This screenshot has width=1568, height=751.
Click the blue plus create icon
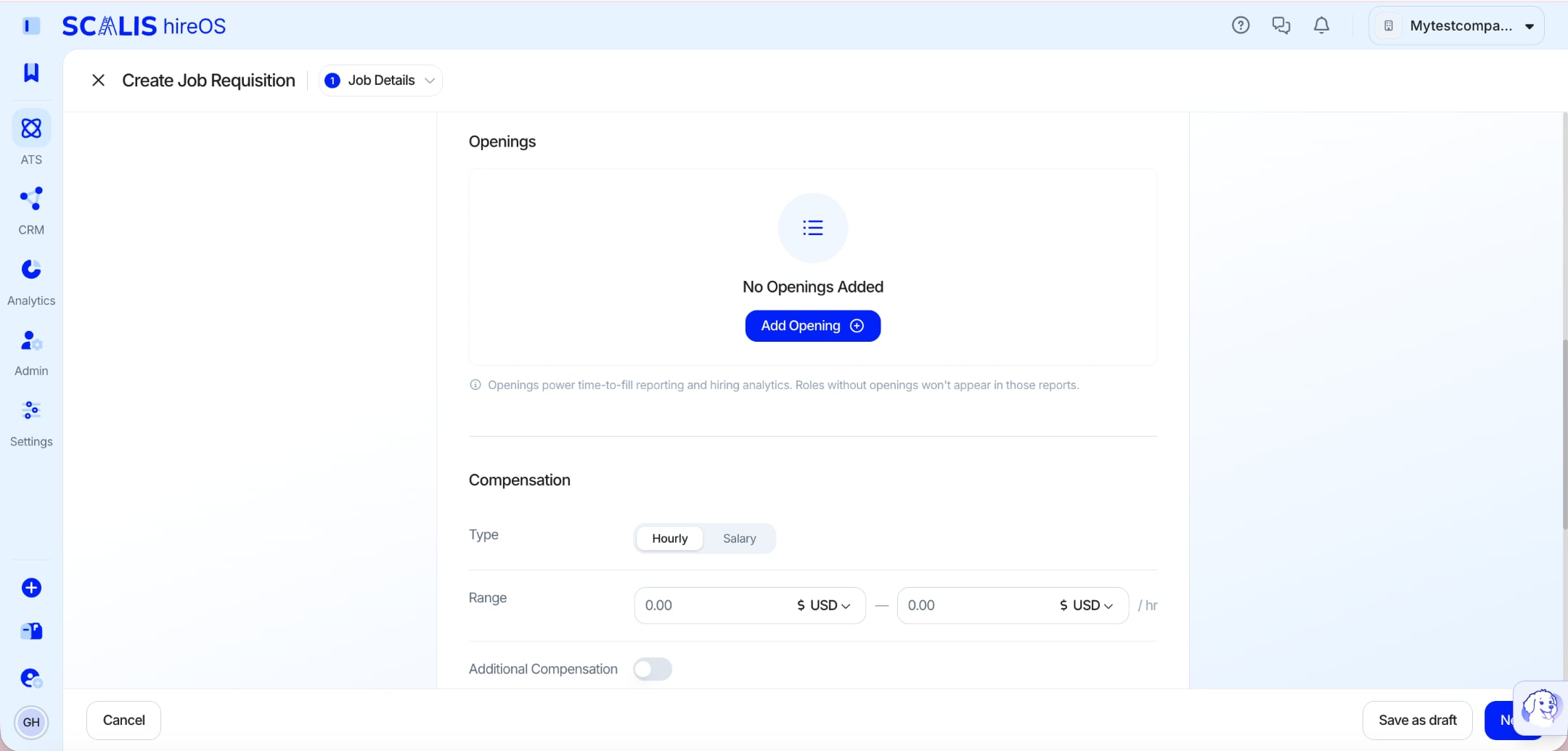click(x=31, y=588)
